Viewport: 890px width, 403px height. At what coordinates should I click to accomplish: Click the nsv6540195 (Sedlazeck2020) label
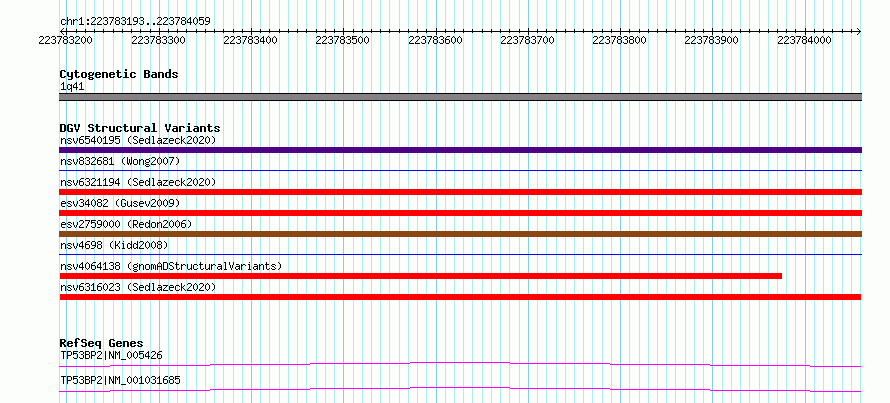pyautogui.click(x=138, y=140)
